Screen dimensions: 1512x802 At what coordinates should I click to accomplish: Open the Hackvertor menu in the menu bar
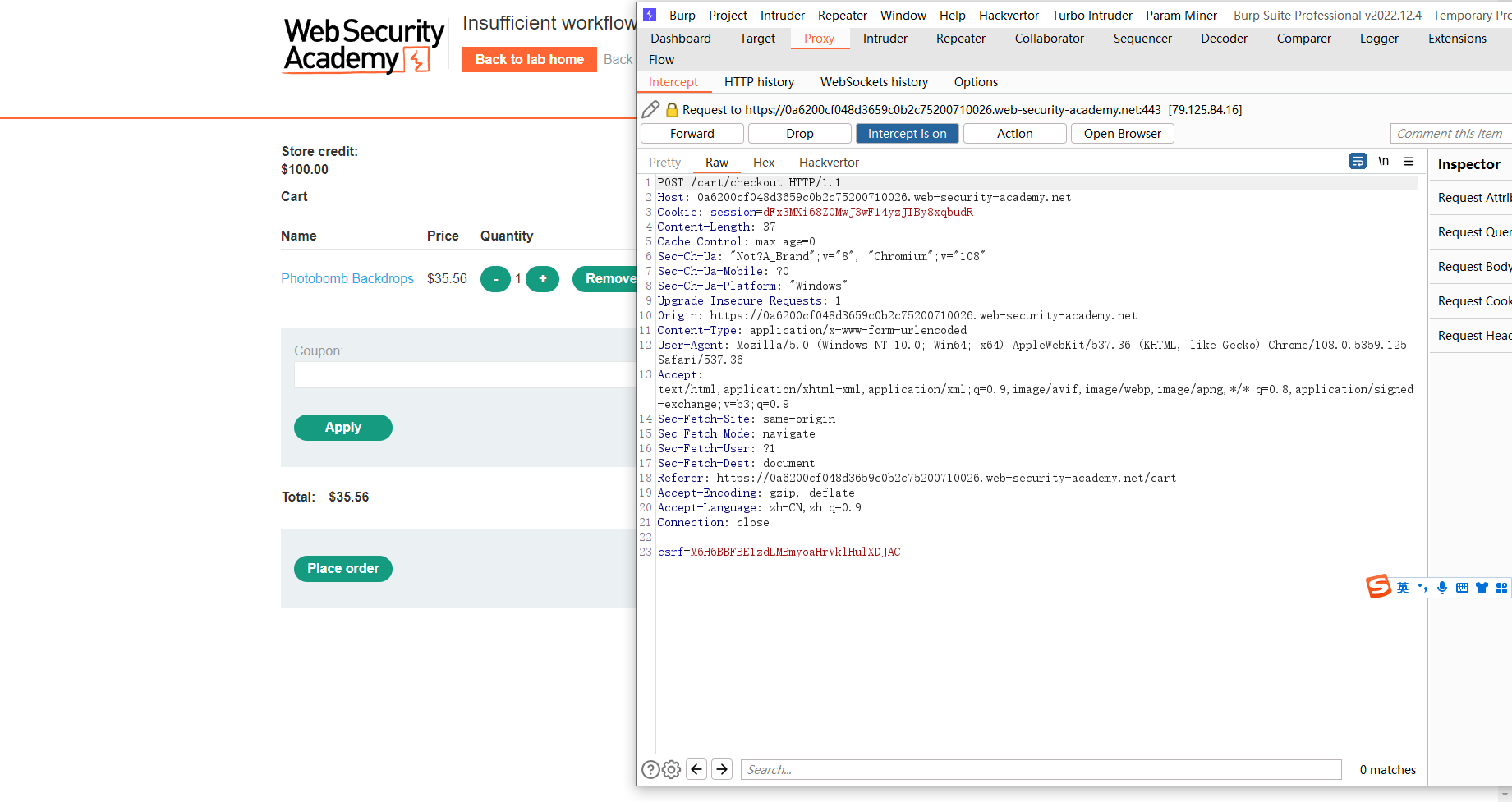[x=1009, y=15]
